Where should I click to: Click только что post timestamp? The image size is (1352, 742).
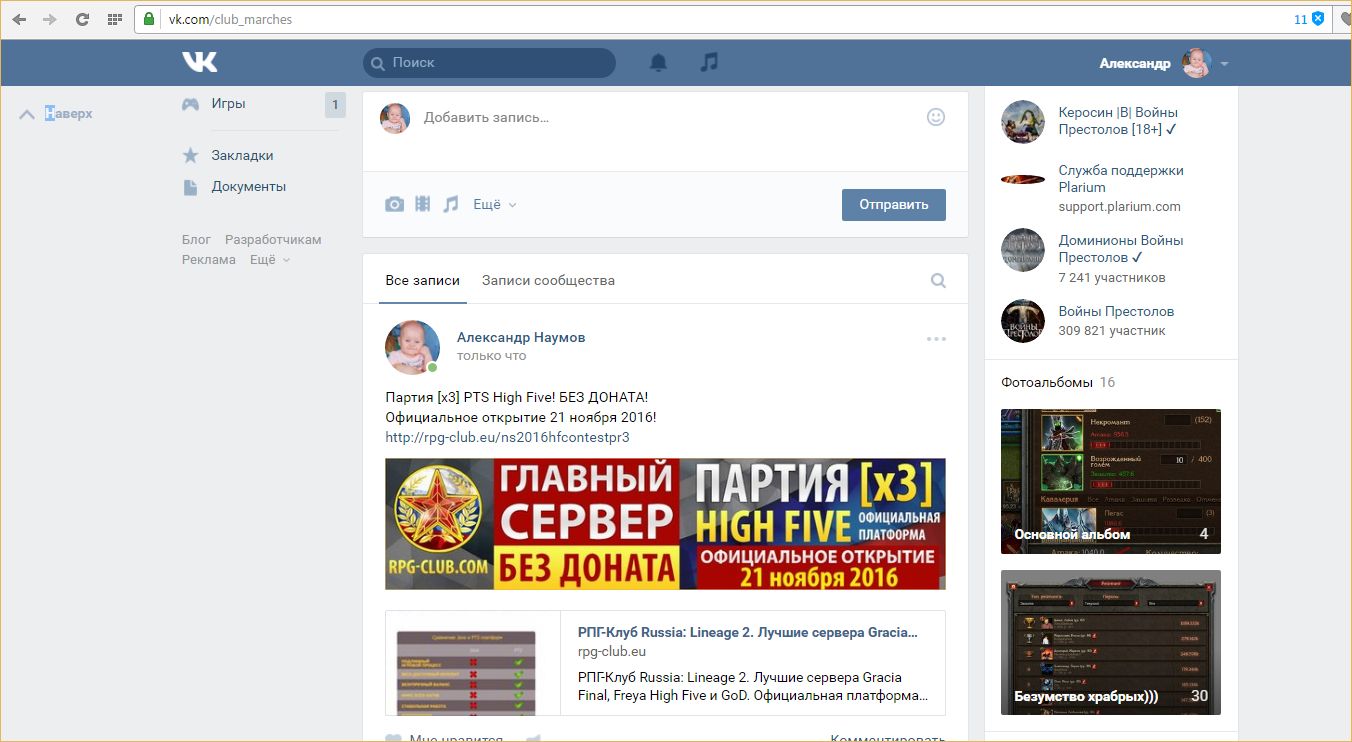coord(491,356)
